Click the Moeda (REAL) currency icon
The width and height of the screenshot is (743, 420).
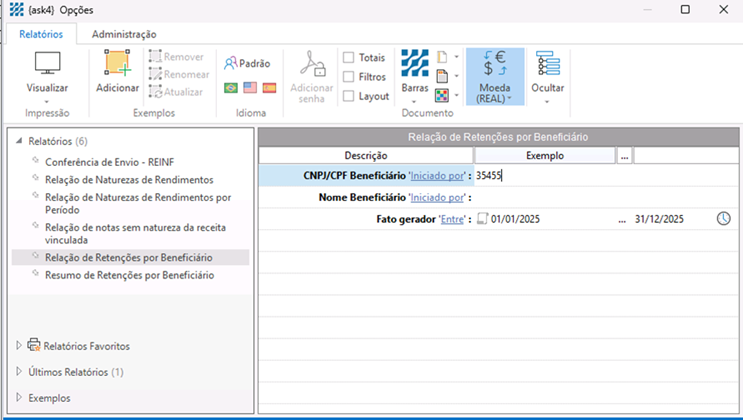(x=495, y=65)
